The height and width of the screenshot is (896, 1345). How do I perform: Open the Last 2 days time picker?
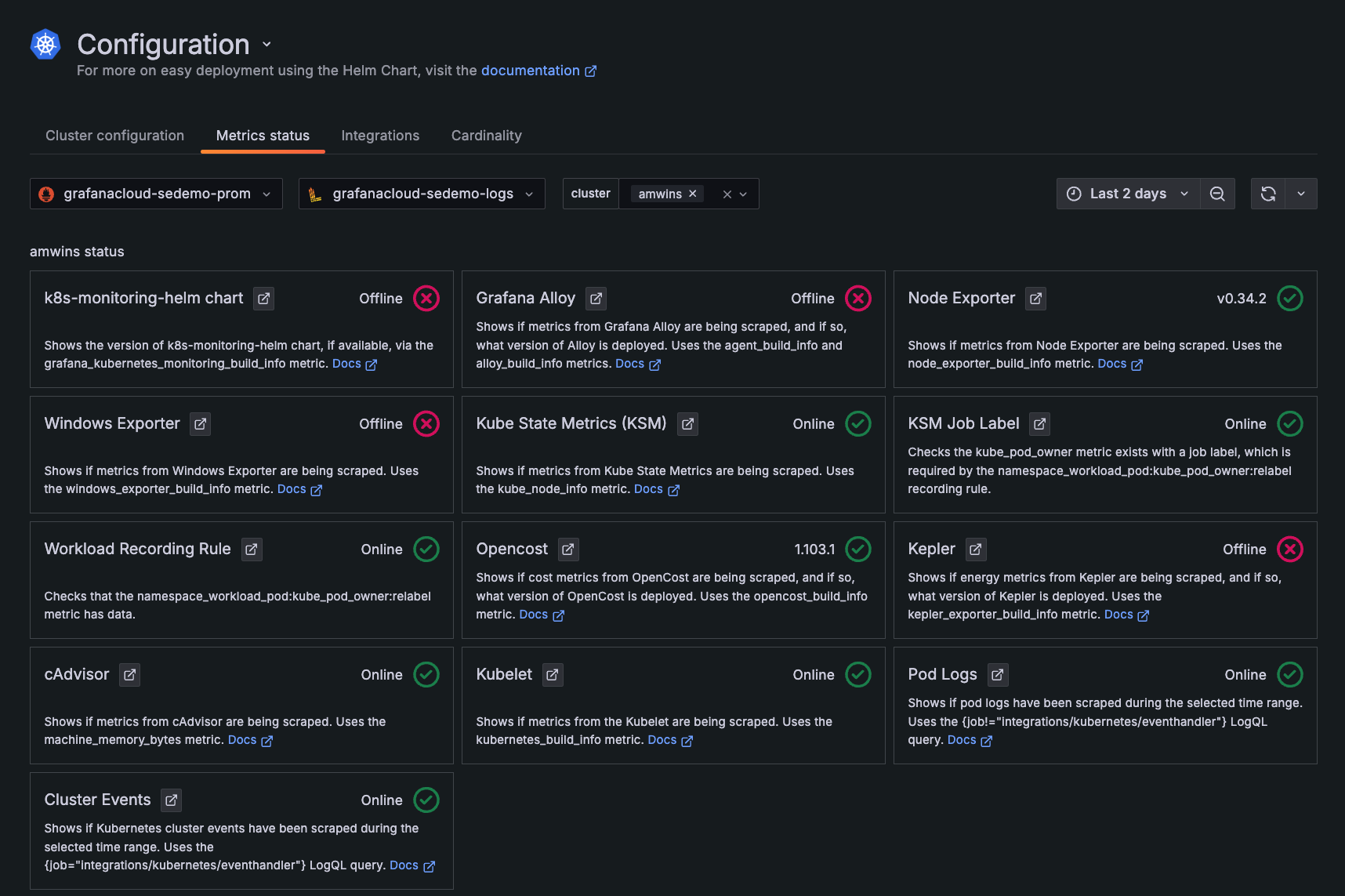pos(1128,194)
